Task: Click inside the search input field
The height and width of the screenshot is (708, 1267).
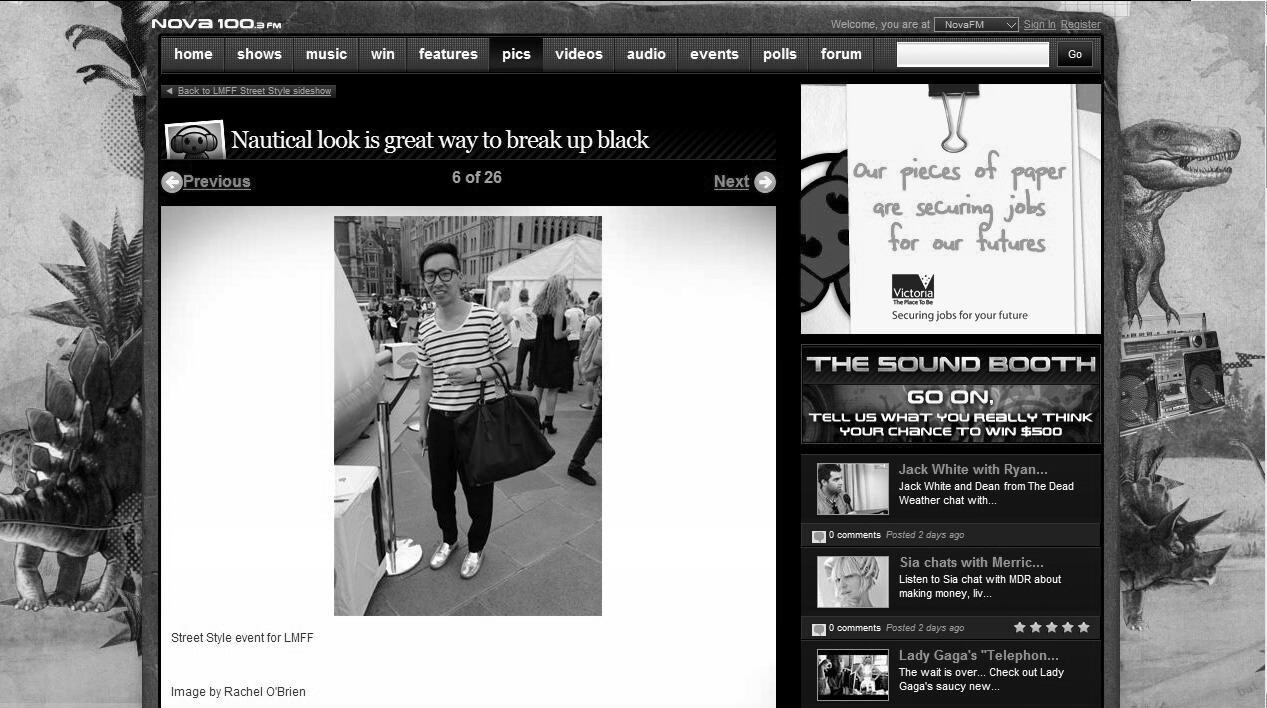Action: pyautogui.click(x=971, y=54)
